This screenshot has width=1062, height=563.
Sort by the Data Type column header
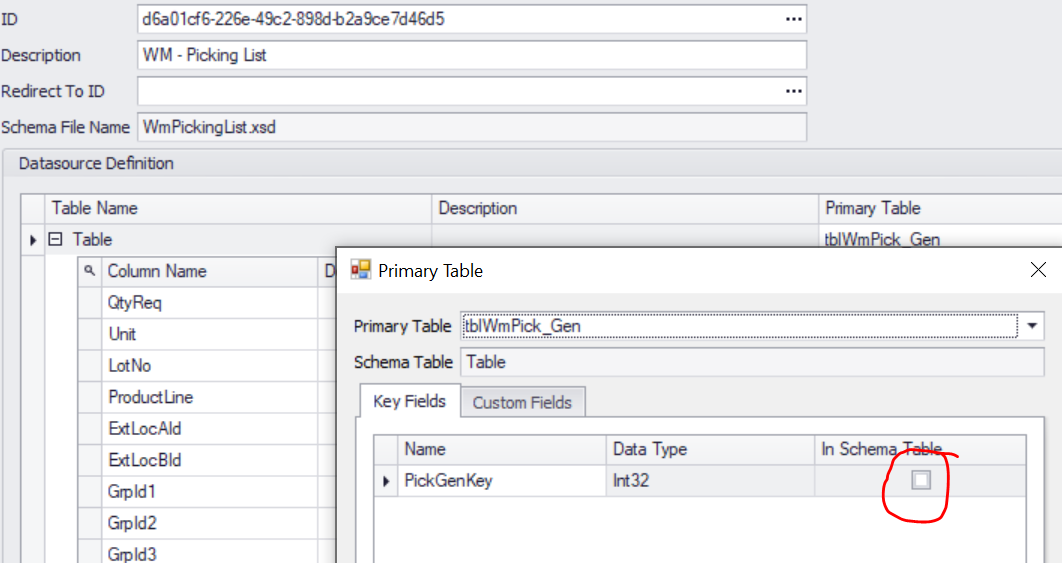click(x=709, y=449)
